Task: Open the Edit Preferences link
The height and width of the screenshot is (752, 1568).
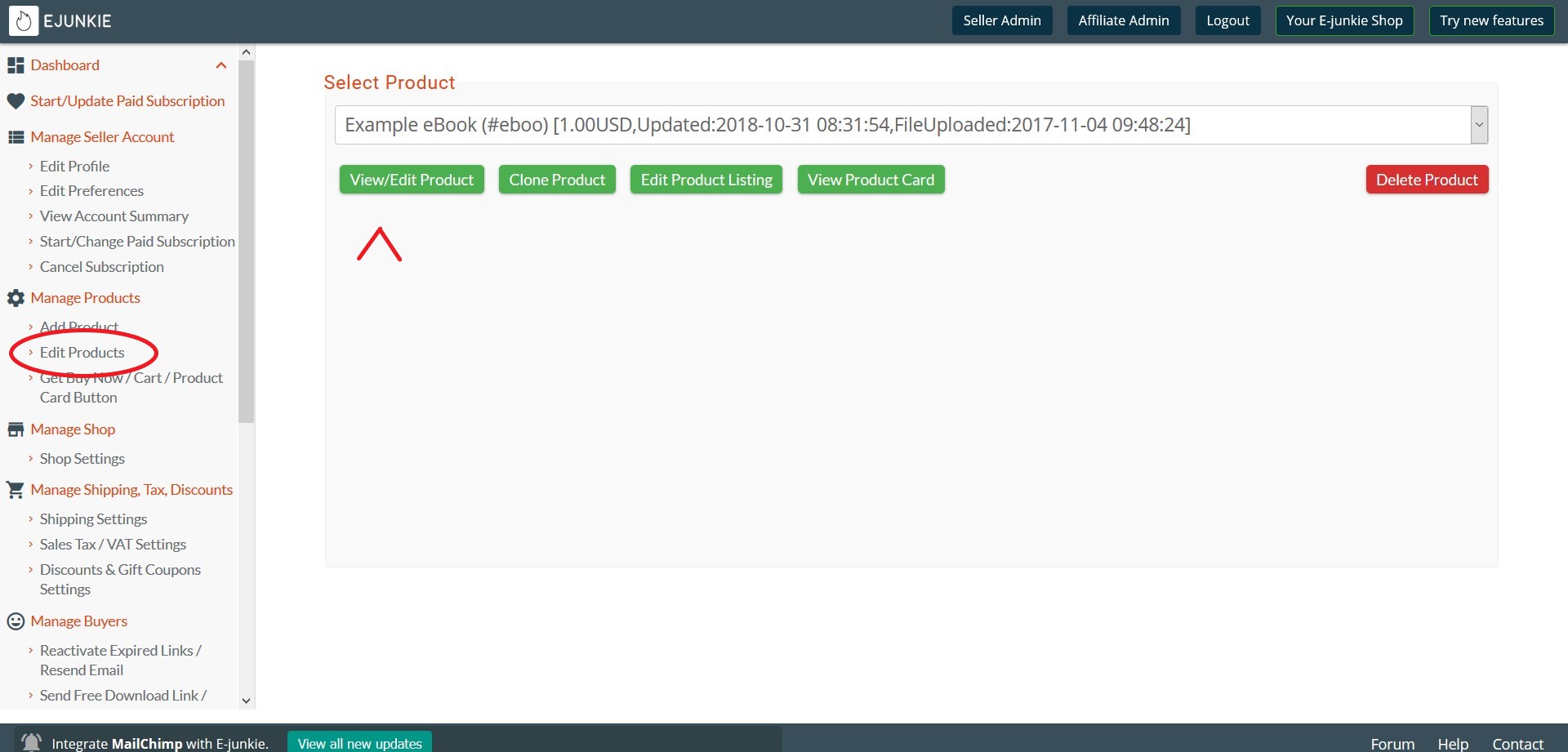Action: (x=91, y=191)
